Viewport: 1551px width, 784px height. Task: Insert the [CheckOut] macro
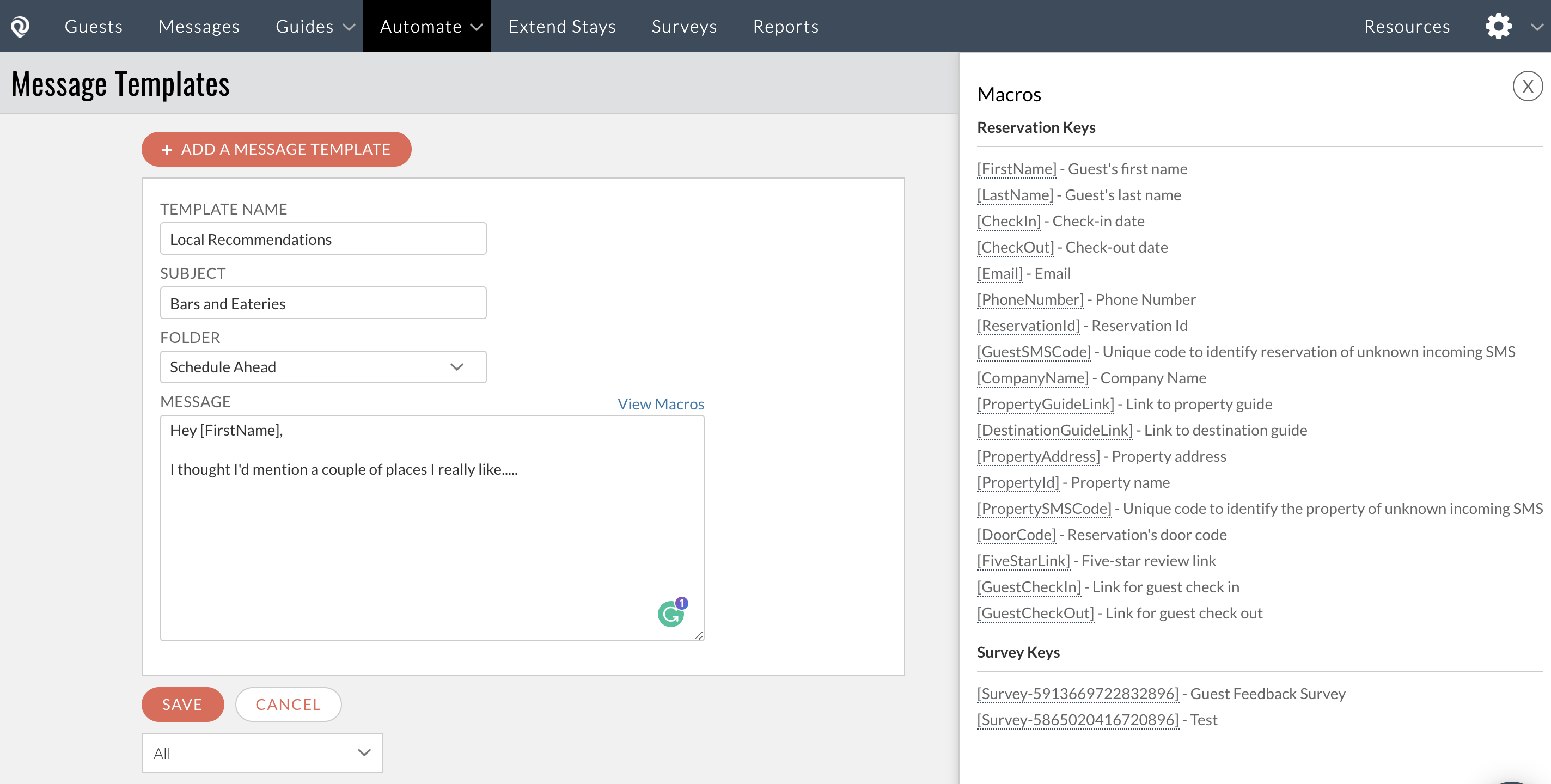(x=1015, y=248)
